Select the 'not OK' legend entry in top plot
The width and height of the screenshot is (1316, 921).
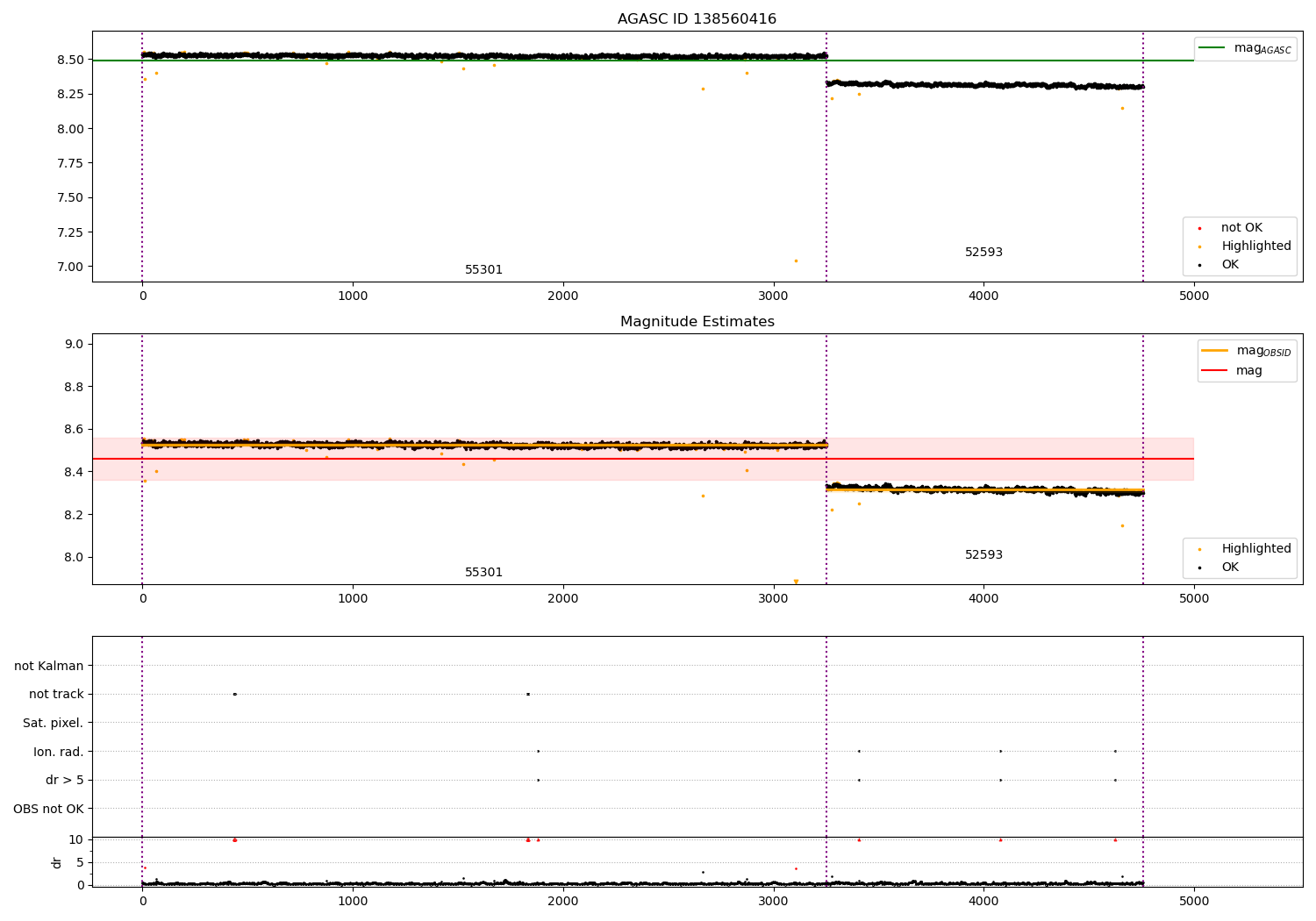(1241, 228)
